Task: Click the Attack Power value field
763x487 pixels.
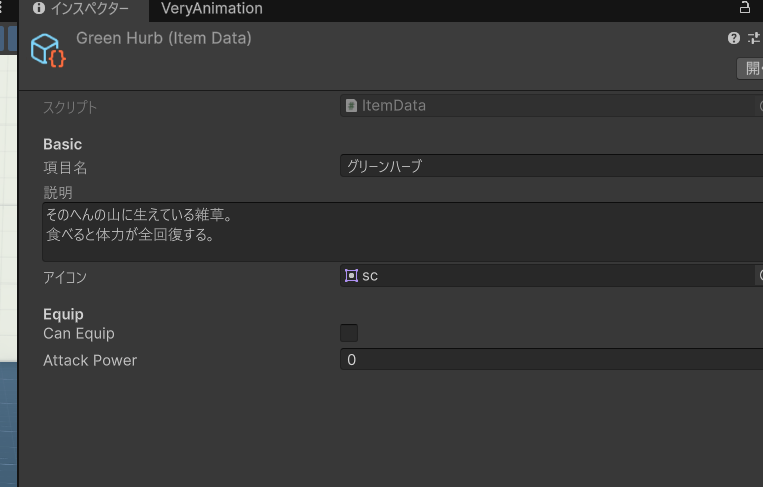Action: [x=551, y=360]
